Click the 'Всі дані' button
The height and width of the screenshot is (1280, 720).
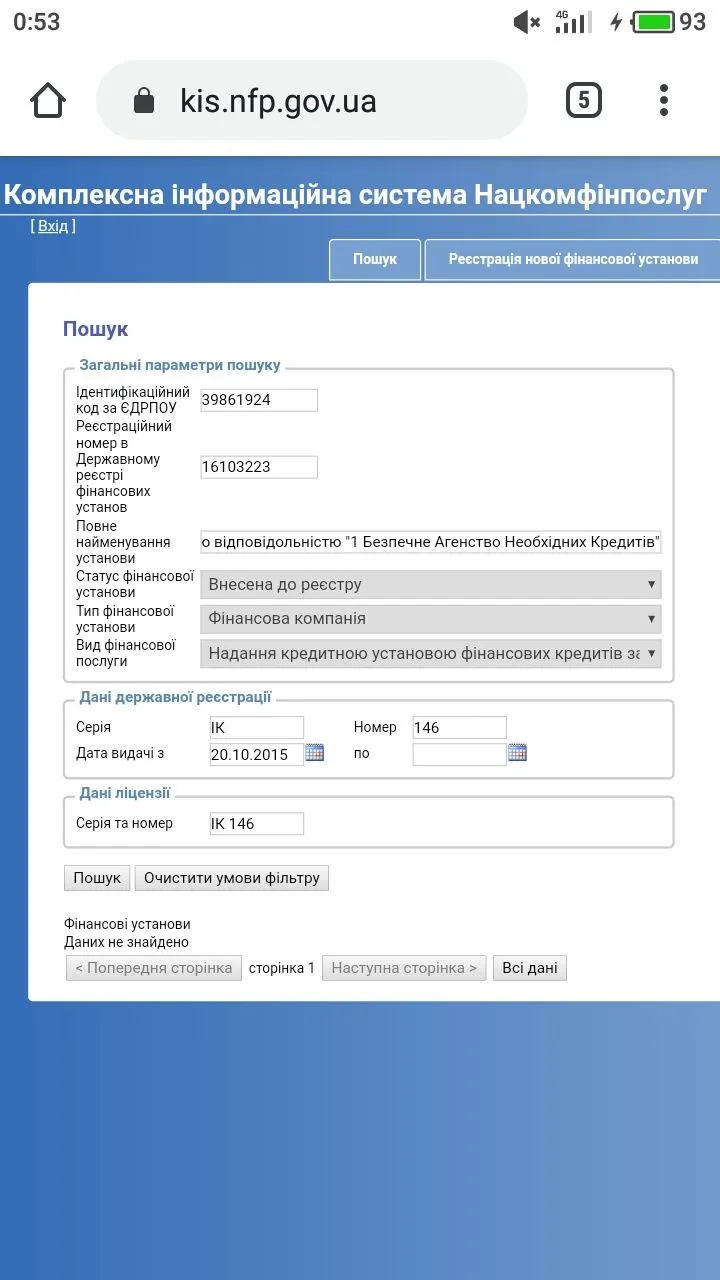[x=529, y=968]
